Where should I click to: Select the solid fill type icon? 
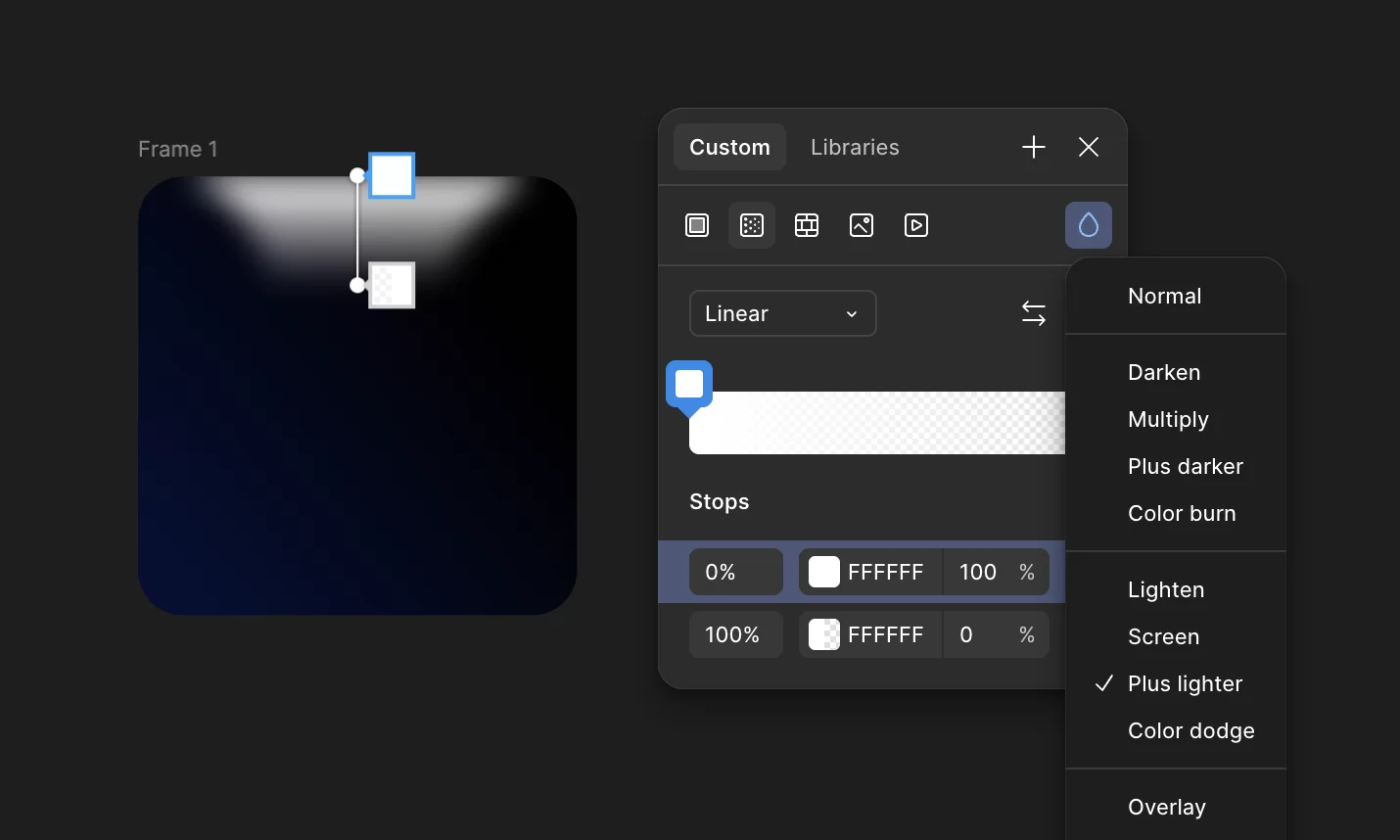(697, 225)
